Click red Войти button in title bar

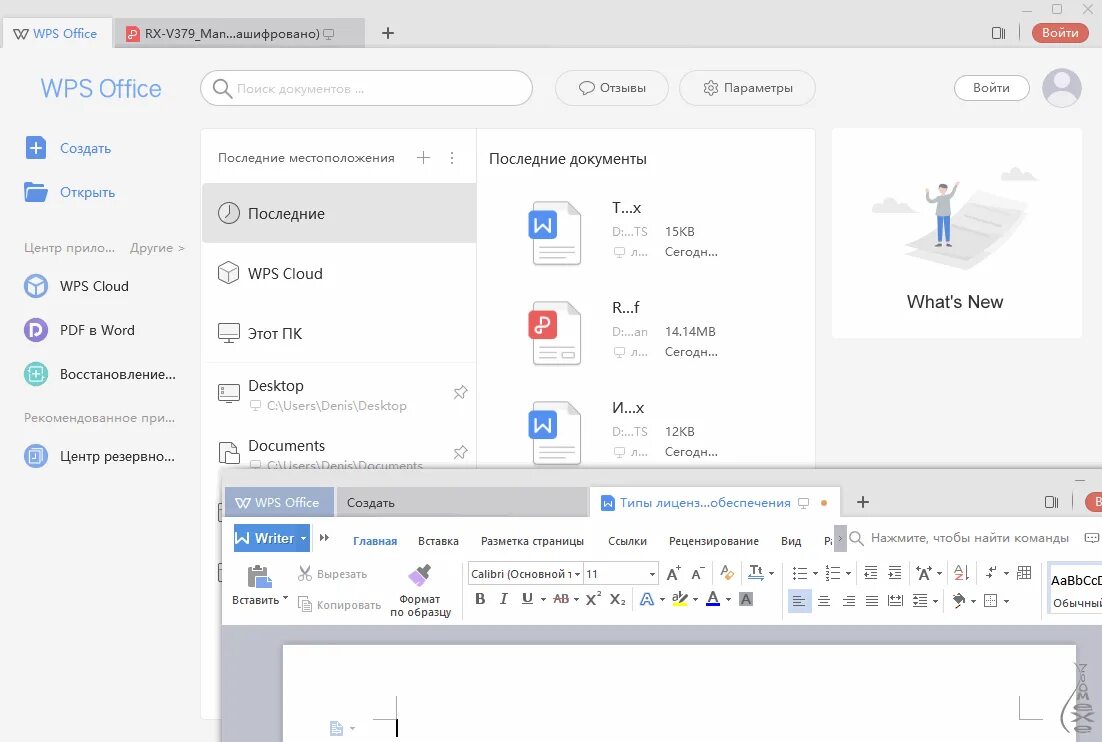pyautogui.click(x=1060, y=32)
